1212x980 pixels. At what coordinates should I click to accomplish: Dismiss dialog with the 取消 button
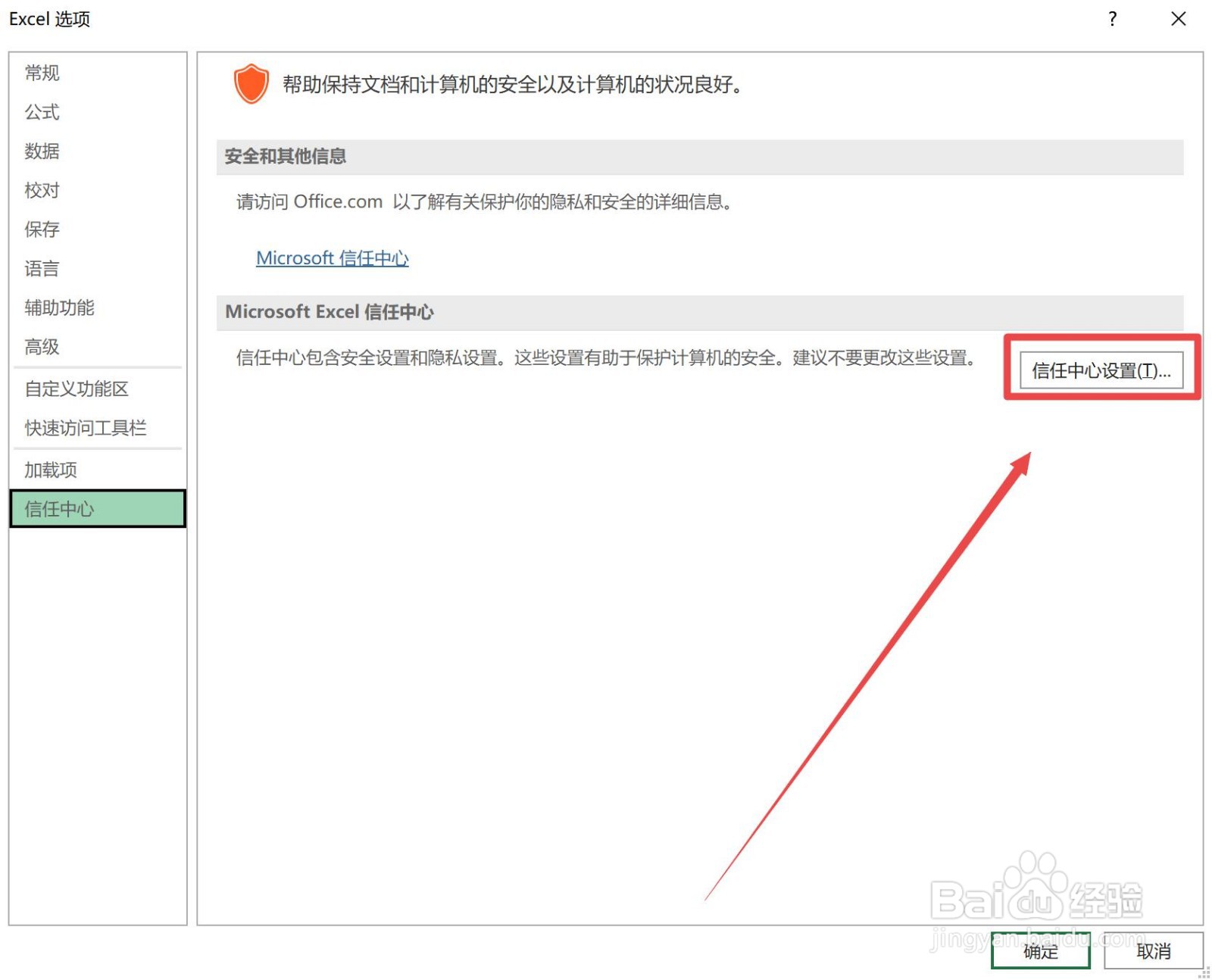coord(1153,951)
